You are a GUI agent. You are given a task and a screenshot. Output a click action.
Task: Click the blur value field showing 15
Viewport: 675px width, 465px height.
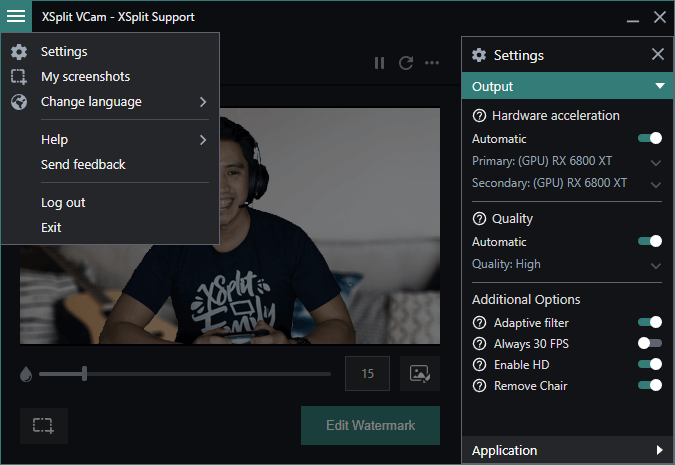367,374
